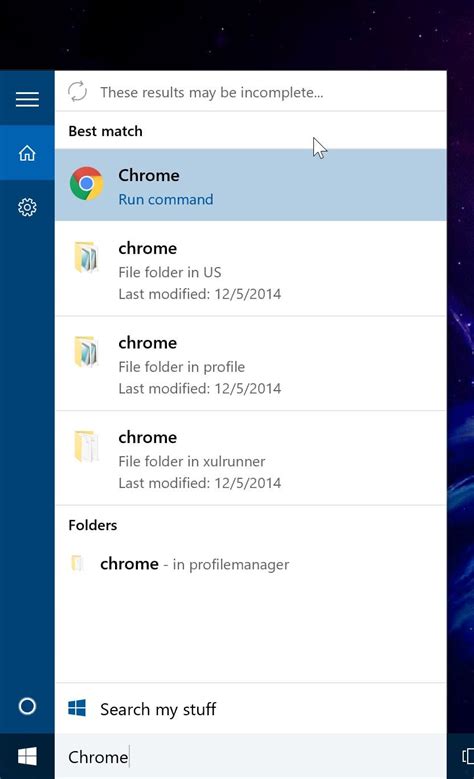Click 'These results may be incomplete...' message
Screen dimensions: 474x779
click(212, 92)
